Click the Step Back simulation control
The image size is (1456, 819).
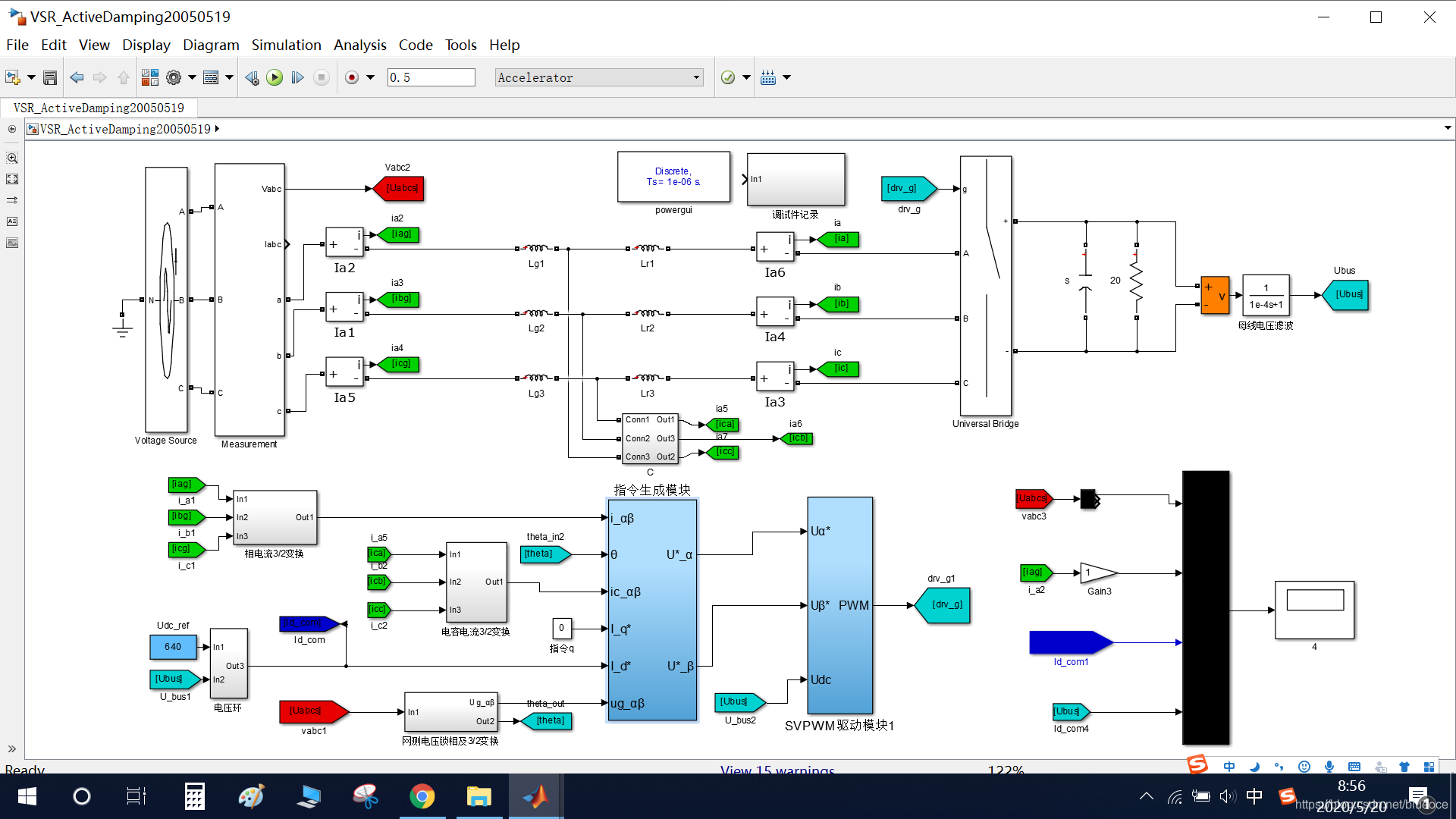(252, 77)
